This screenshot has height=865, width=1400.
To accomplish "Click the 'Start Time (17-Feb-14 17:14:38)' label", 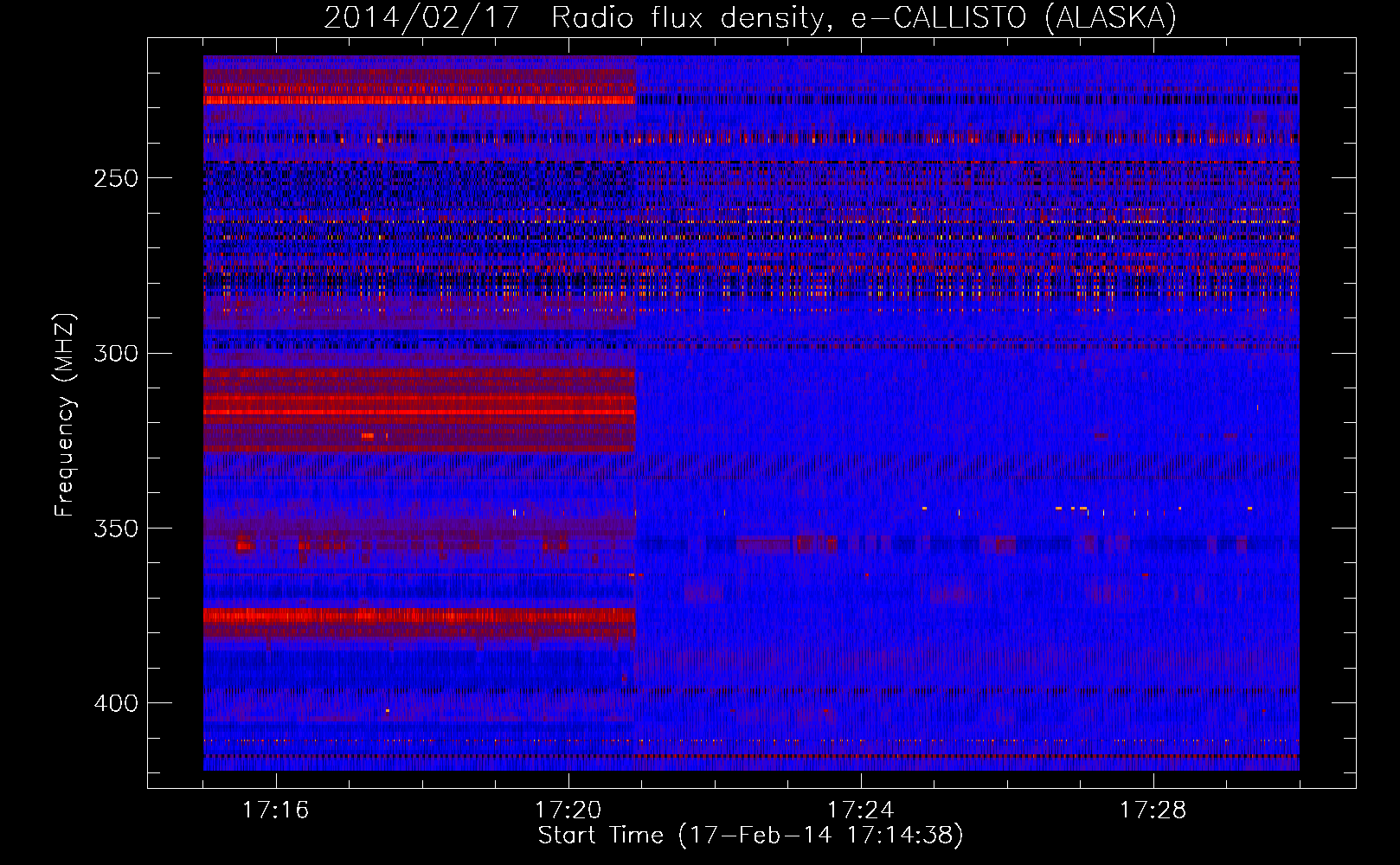I will point(750,836).
